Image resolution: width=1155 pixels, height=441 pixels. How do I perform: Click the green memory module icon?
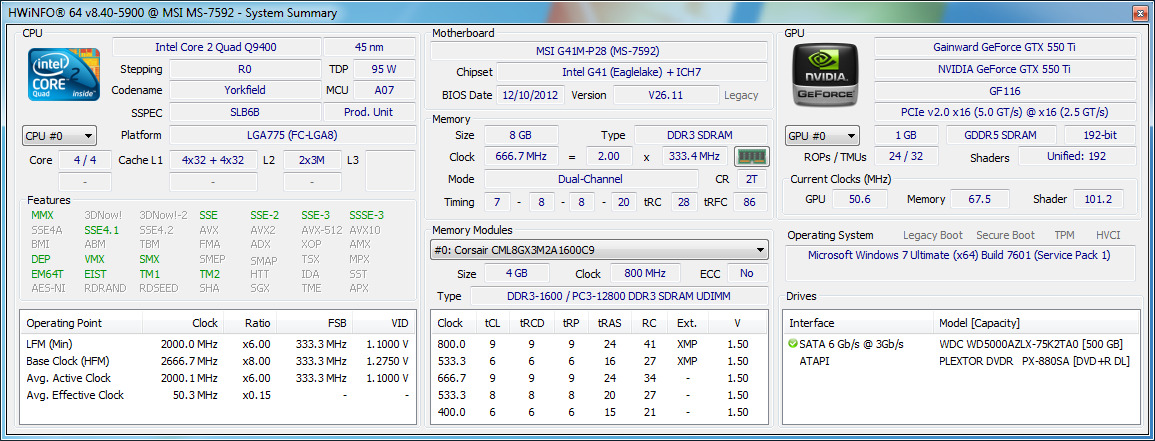pyautogui.click(x=752, y=157)
